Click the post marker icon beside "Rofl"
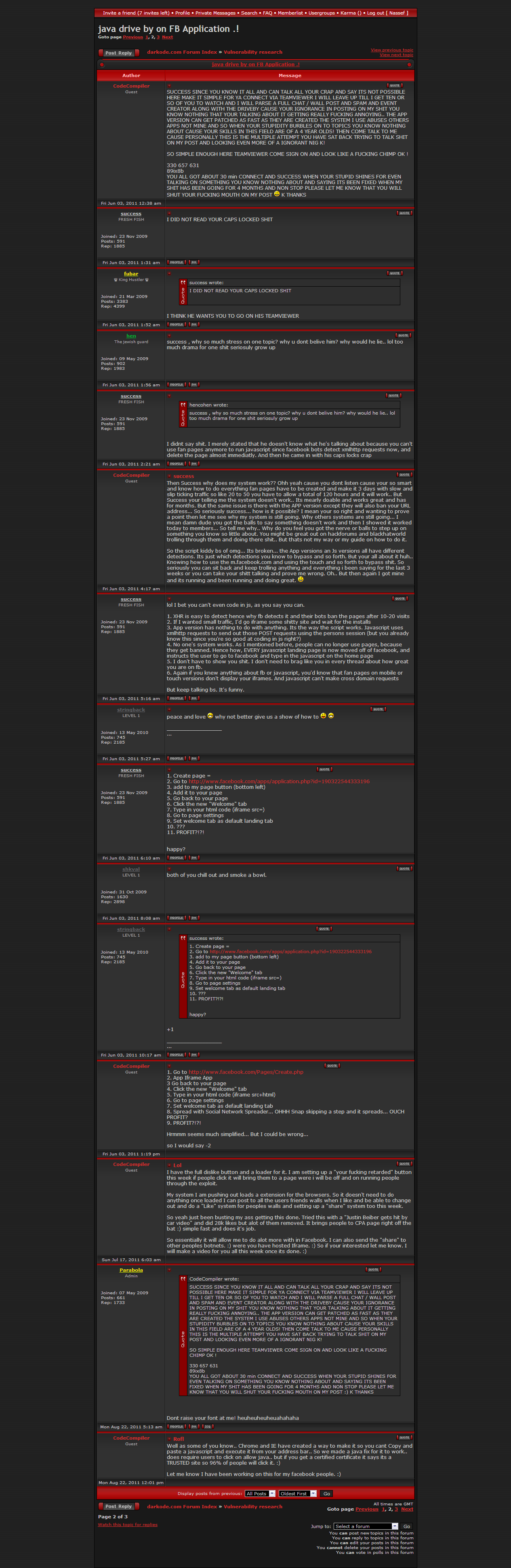 pyautogui.click(x=169, y=1439)
